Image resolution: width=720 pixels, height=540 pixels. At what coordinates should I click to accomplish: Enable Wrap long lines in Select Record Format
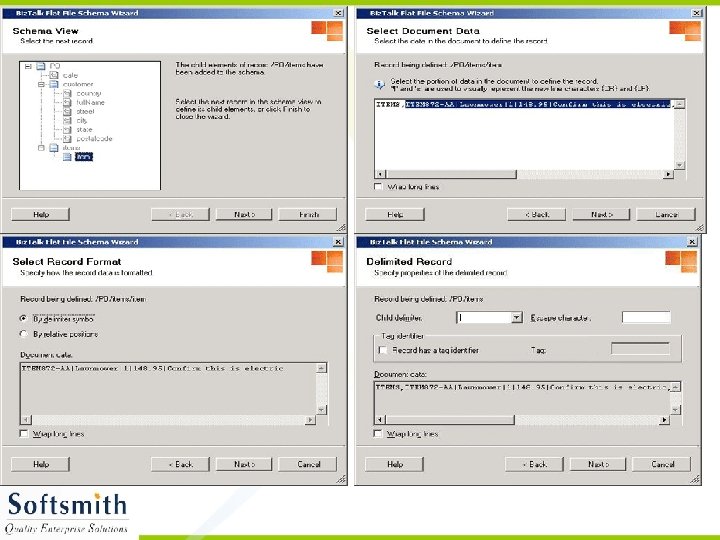(x=24, y=433)
